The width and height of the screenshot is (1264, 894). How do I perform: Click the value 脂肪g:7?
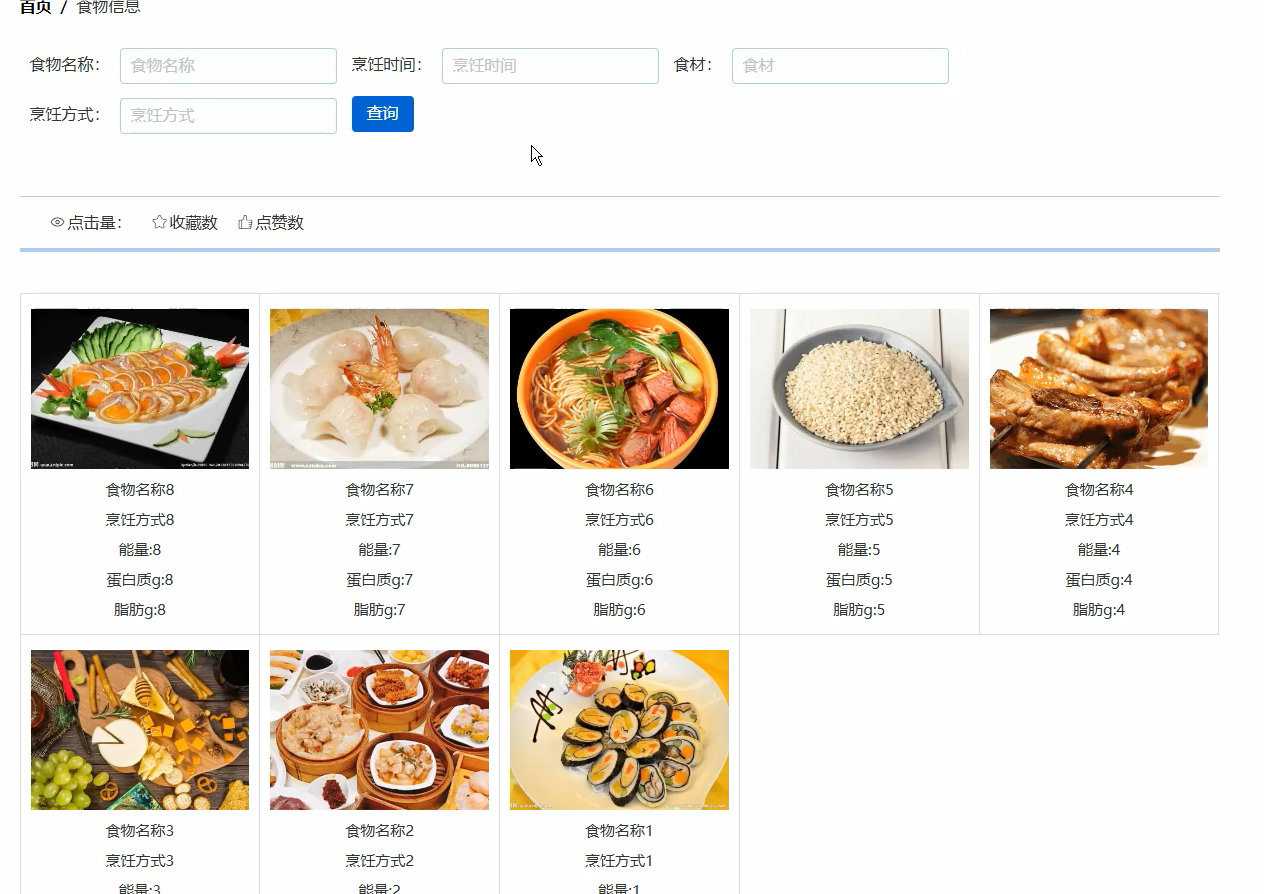(380, 610)
